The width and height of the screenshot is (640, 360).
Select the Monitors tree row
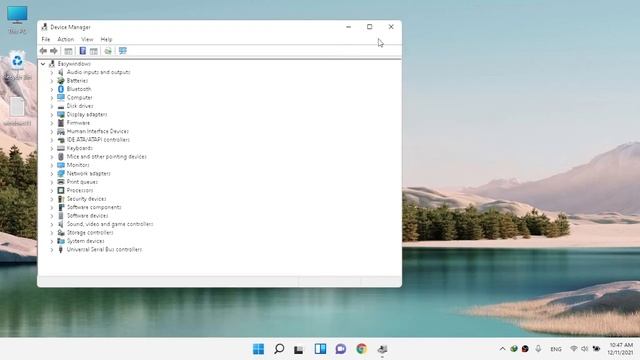pos(73,165)
